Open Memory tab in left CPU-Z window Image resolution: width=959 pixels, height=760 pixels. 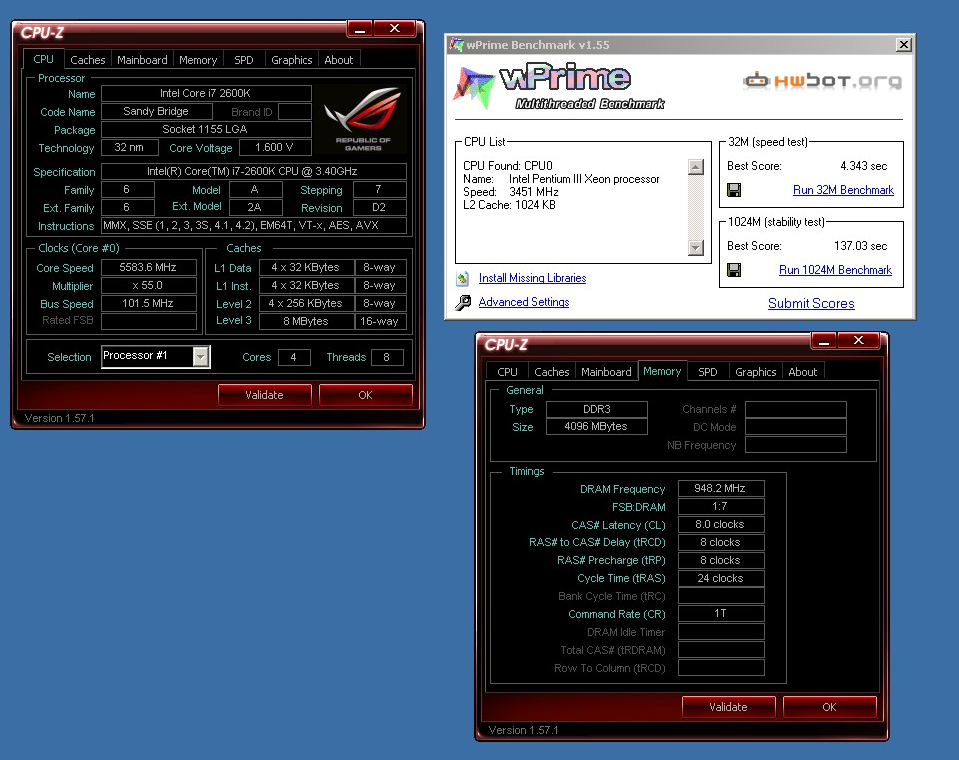198,60
